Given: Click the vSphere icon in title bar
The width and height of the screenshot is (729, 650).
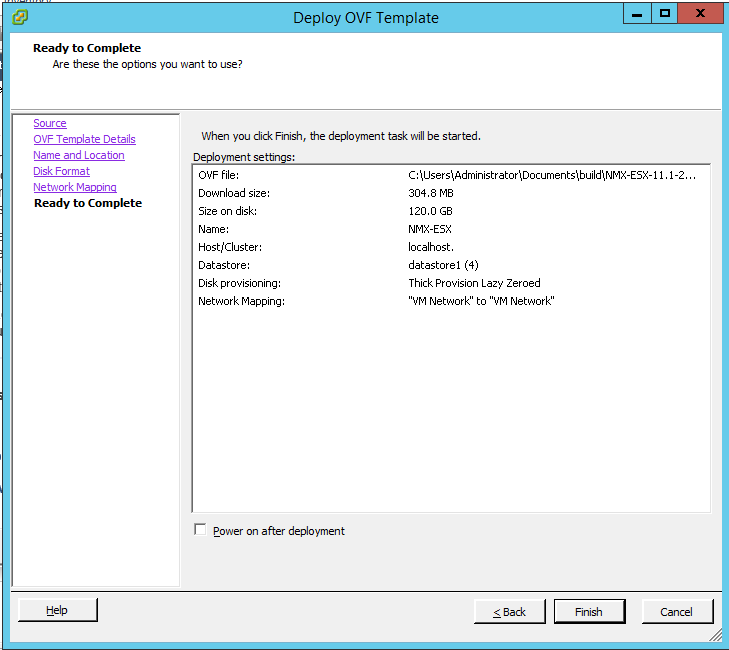Looking at the screenshot, I should (x=20, y=18).
